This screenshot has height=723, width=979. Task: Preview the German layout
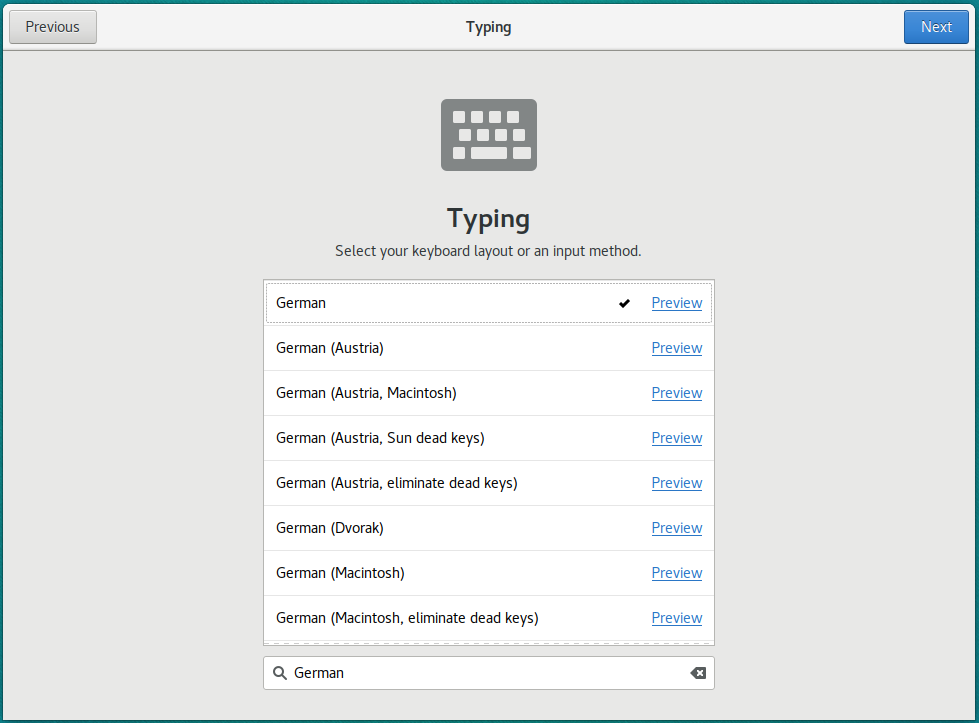point(677,303)
